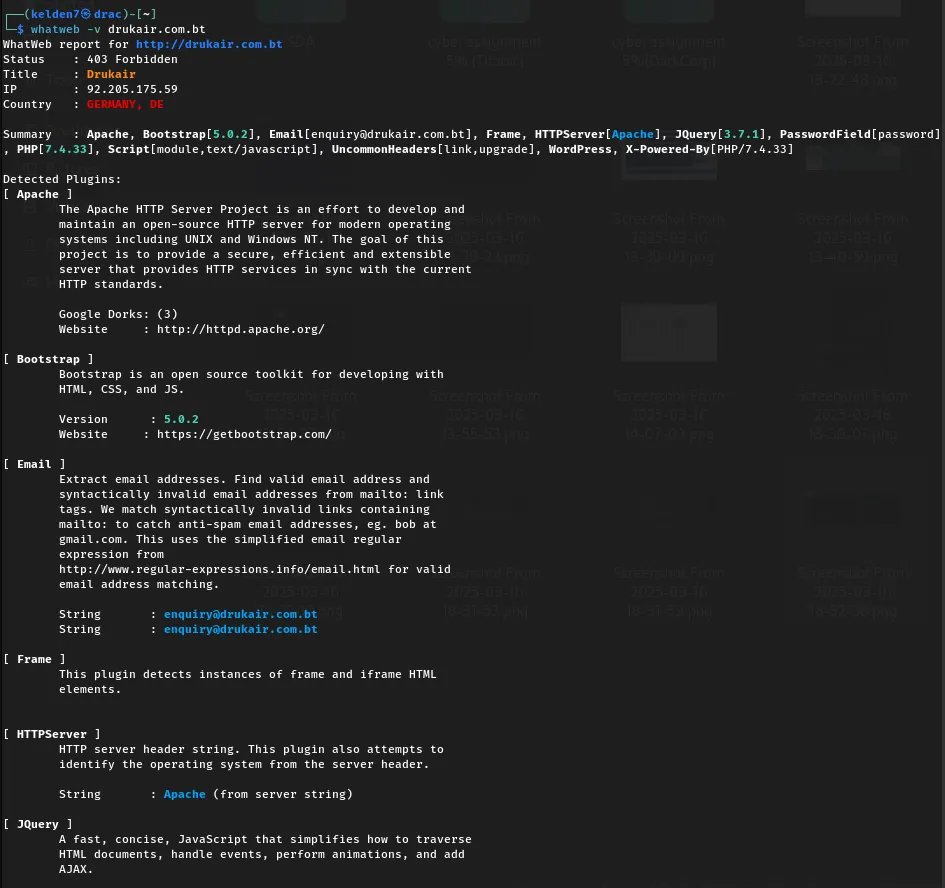
Task: Click the '[ Frame ]' plugin header
Action: click(x=34, y=659)
